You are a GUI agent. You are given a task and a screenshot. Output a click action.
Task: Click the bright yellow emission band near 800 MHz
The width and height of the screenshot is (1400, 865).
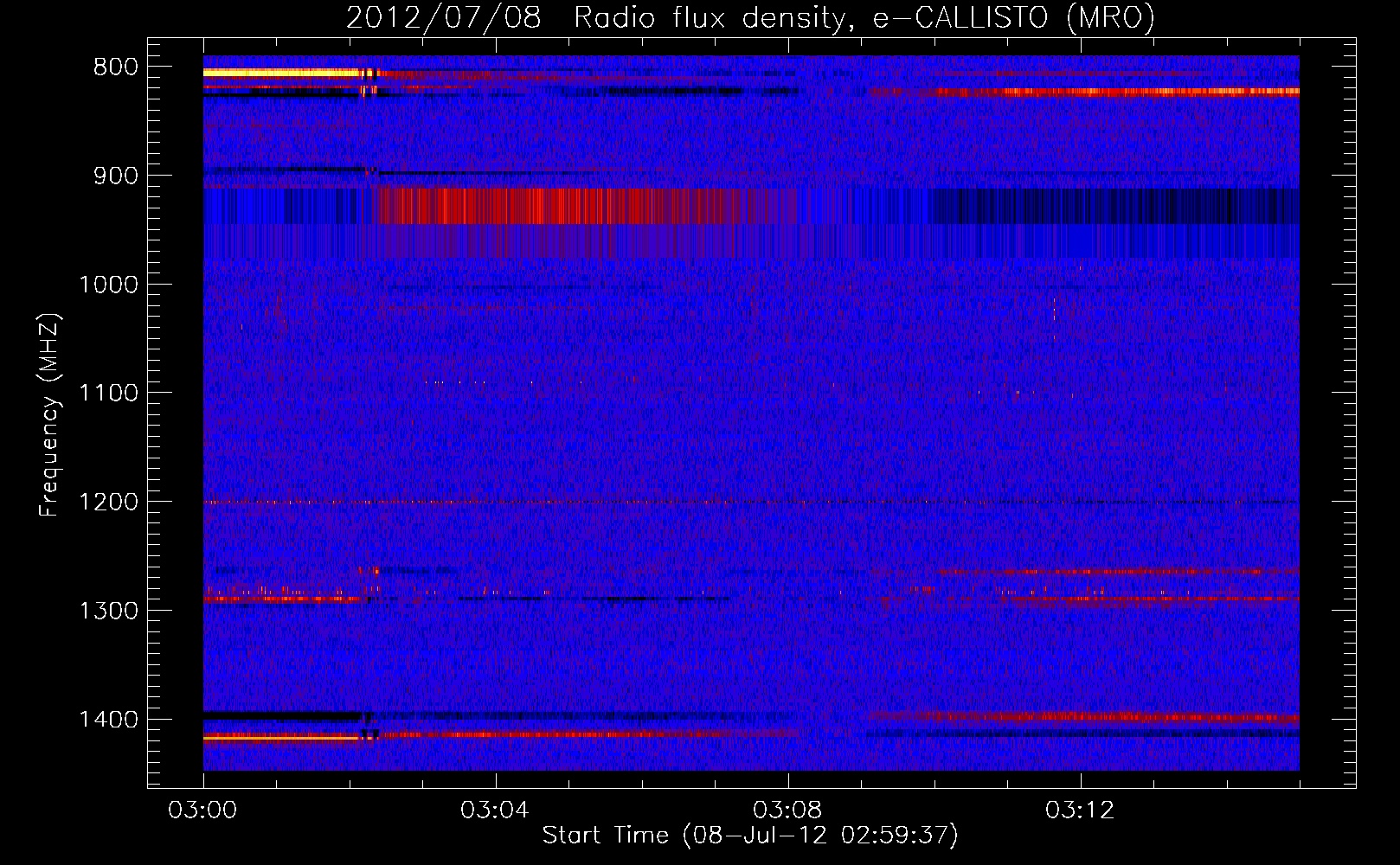pyautogui.click(x=281, y=74)
